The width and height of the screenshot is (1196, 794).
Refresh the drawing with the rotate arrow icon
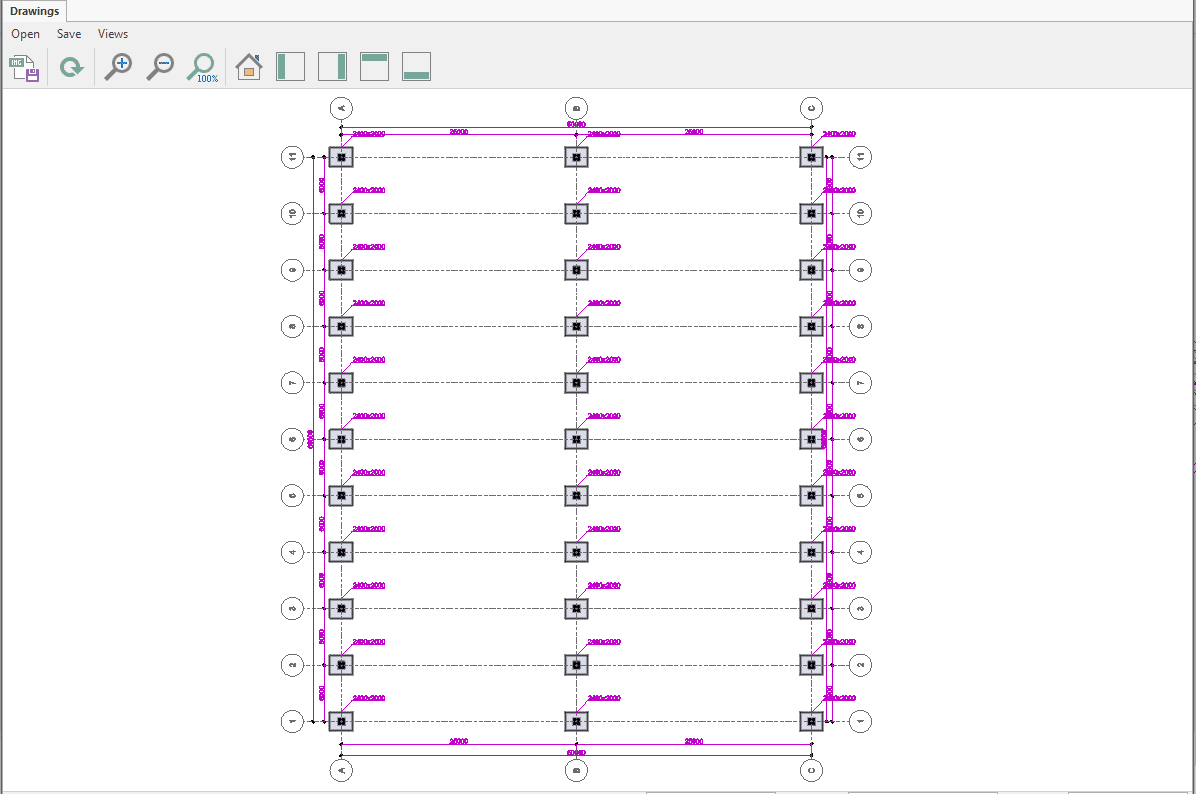[71, 68]
